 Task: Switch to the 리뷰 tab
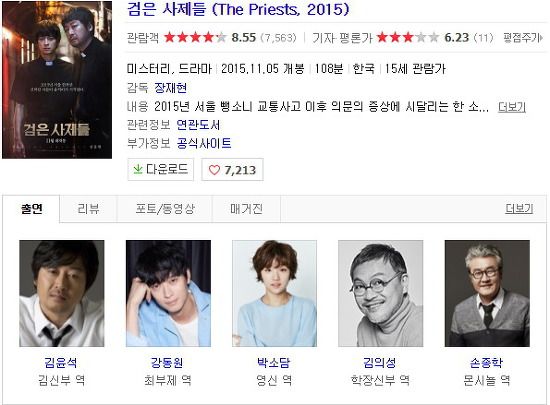88,209
